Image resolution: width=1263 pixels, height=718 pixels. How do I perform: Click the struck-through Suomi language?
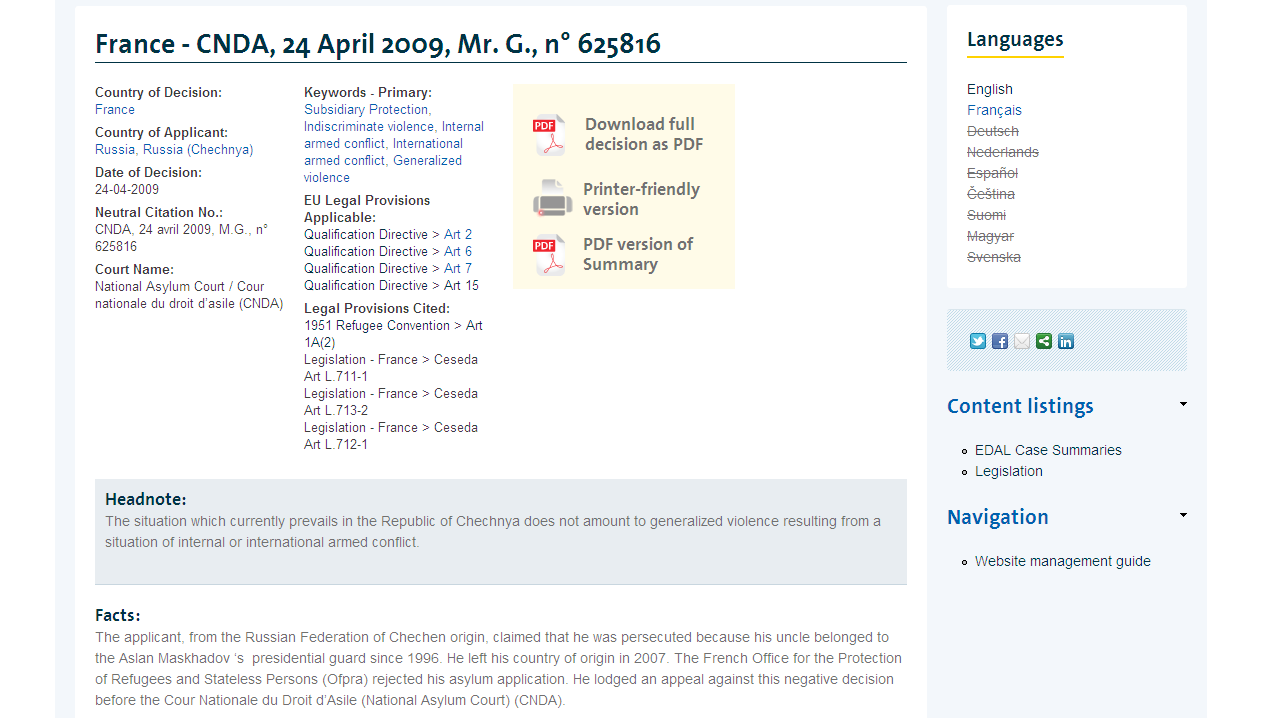pos(987,215)
